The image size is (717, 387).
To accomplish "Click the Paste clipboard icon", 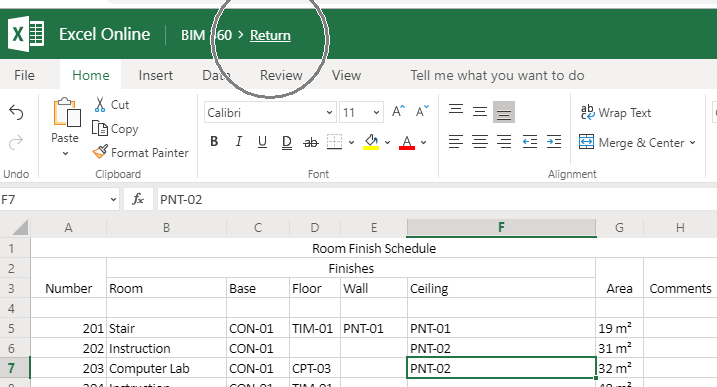I will tap(67, 112).
